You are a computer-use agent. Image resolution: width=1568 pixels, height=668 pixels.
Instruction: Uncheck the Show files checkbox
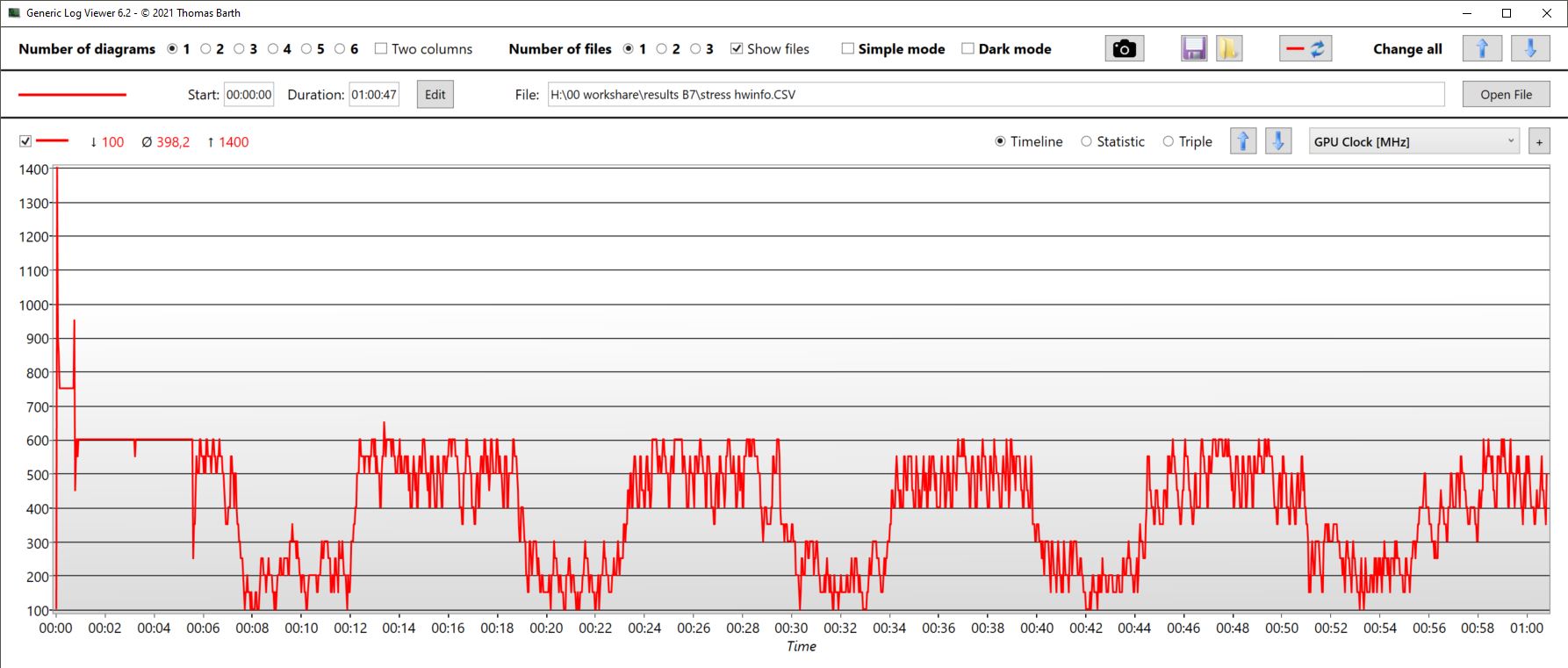tap(737, 49)
